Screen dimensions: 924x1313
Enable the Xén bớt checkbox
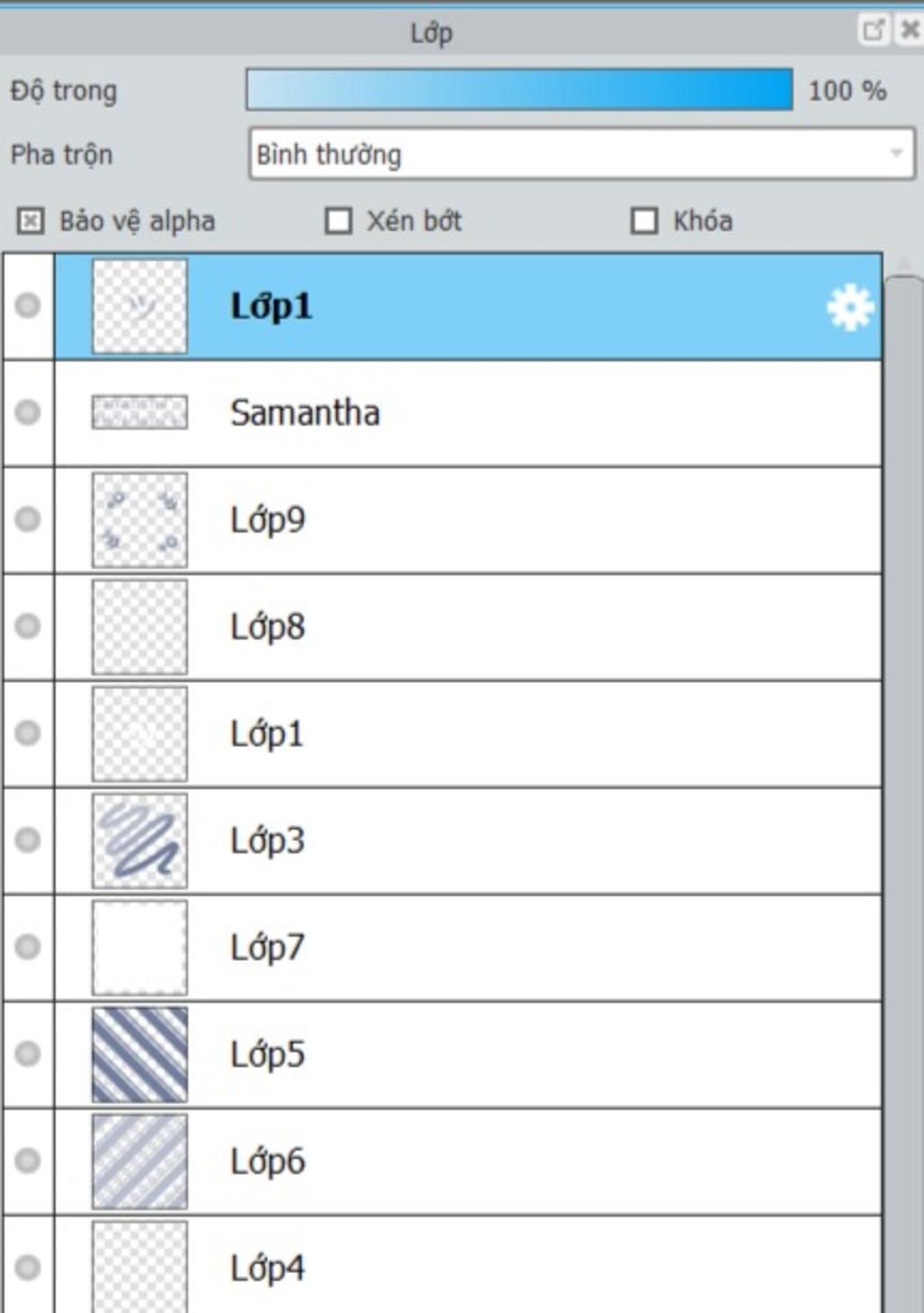click(x=338, y=221)
